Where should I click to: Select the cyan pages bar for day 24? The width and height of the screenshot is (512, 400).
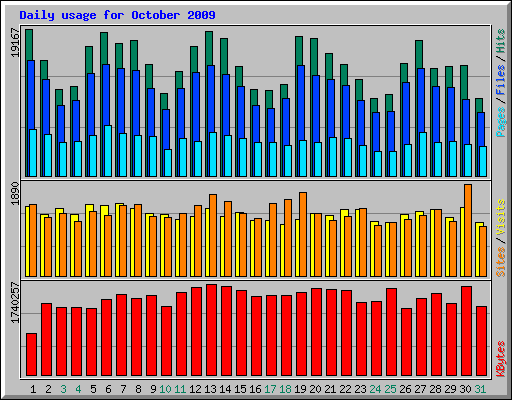coord(378,164)
